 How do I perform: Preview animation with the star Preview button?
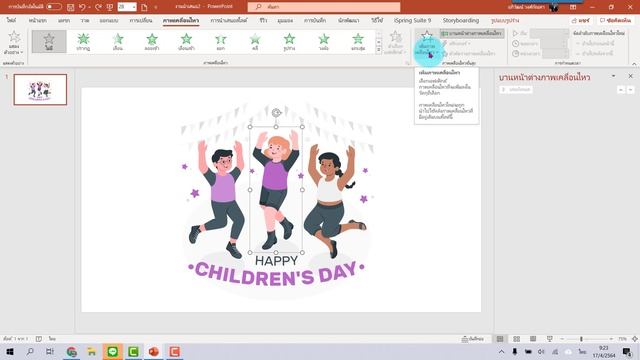[x=14, y=42]
